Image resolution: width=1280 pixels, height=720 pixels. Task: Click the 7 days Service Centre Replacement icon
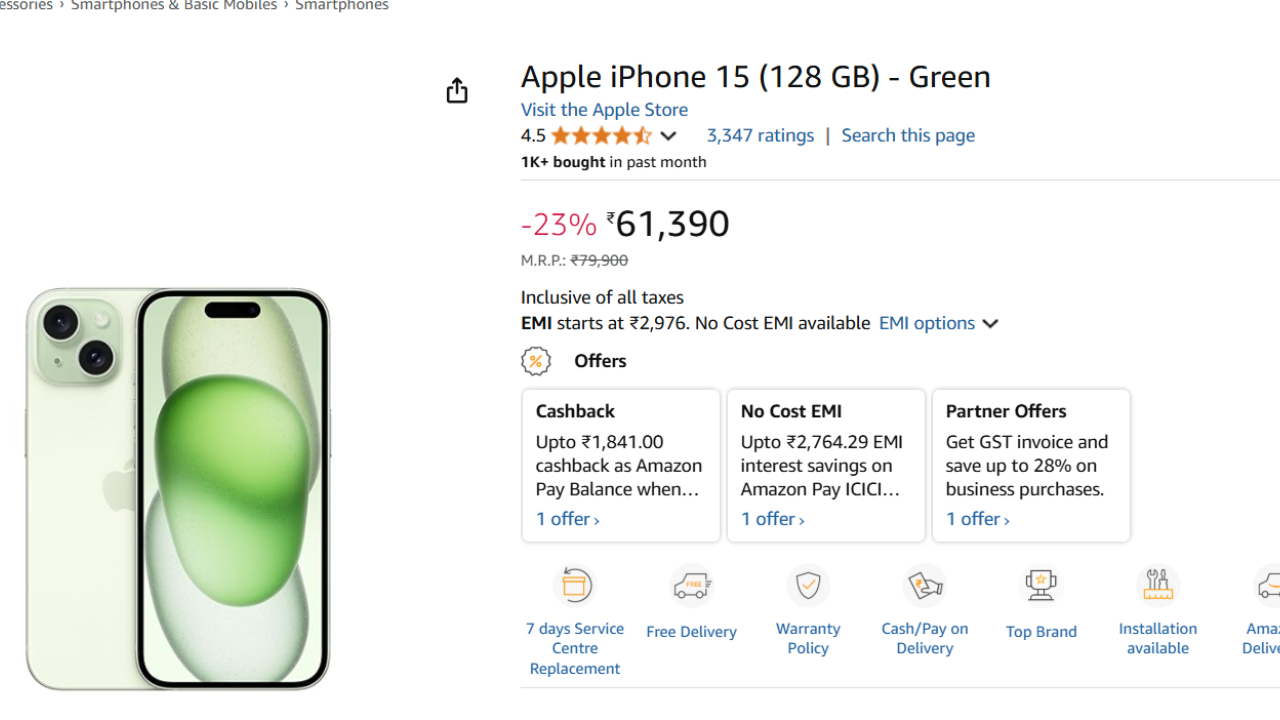[x=575, y=585]
